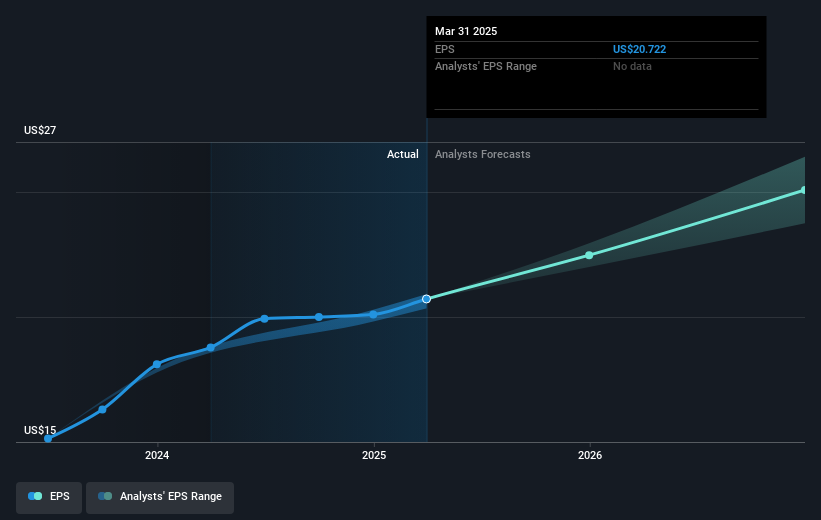Click the 2025 x-axis label

[x=374, y=455]
